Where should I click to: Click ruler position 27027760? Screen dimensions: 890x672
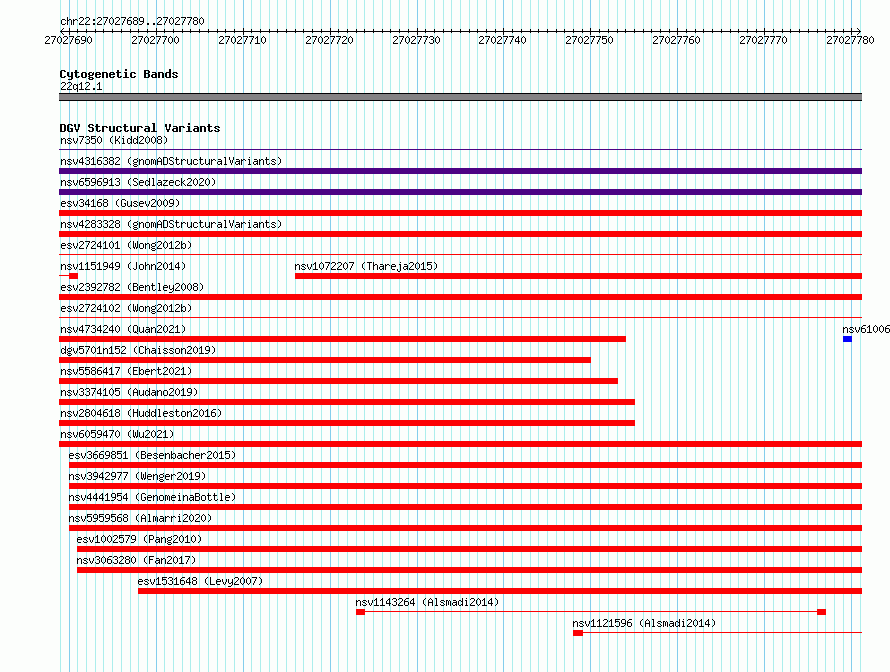[x=676, y=40]
